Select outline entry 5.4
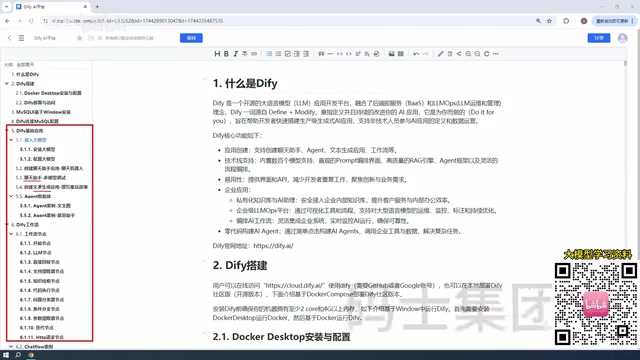The width and height of the screenshot is (640, 360). click(52, 187)
